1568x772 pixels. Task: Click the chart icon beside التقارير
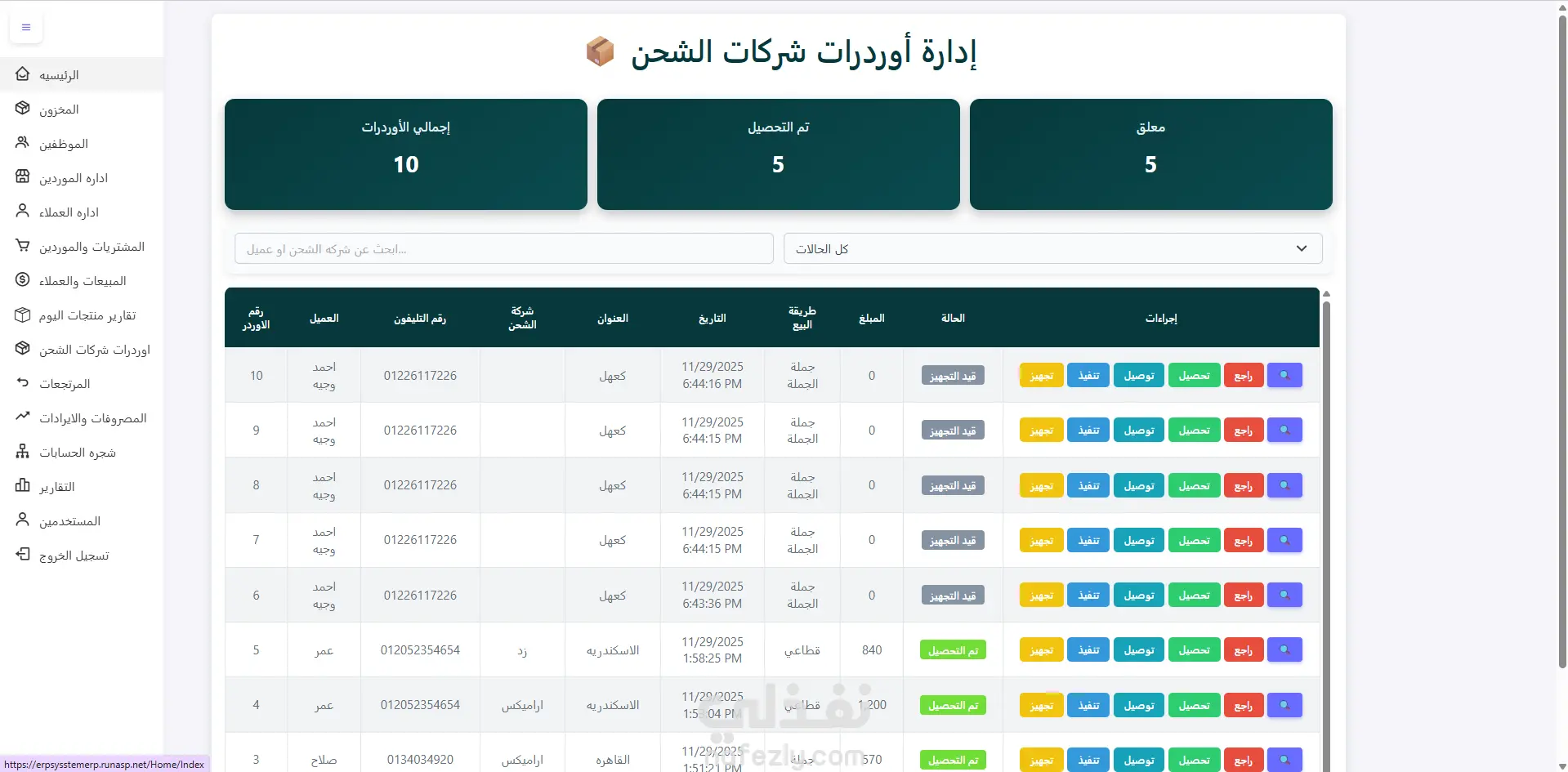(23, 486)
